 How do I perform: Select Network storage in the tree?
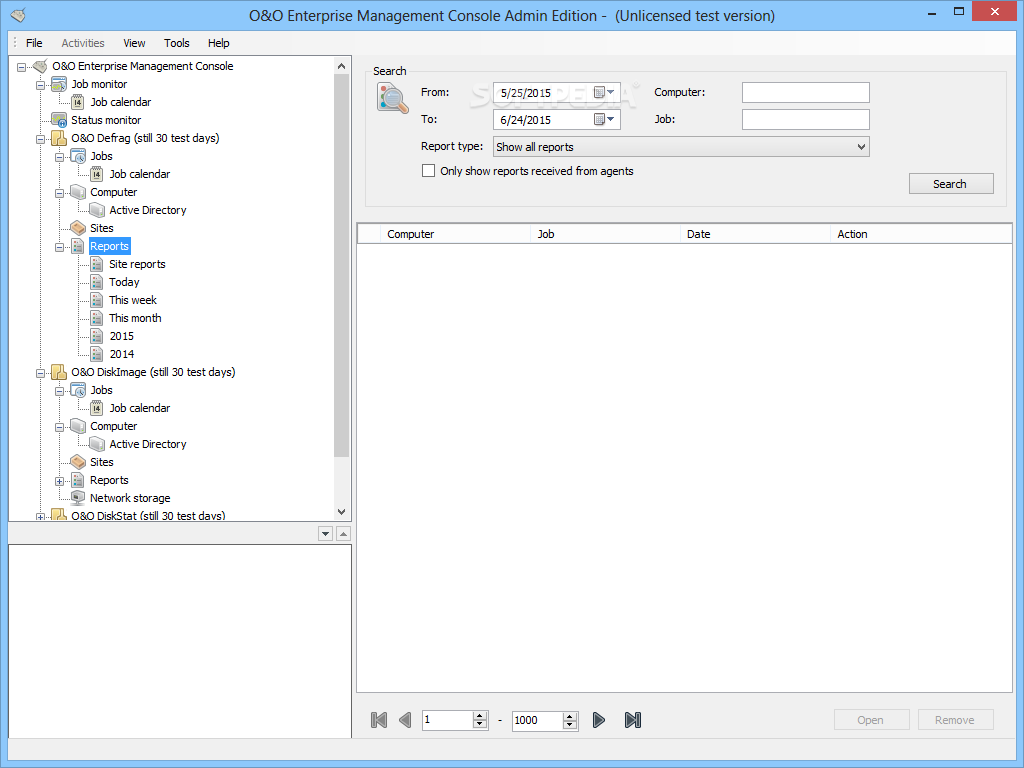coord(130,498)
